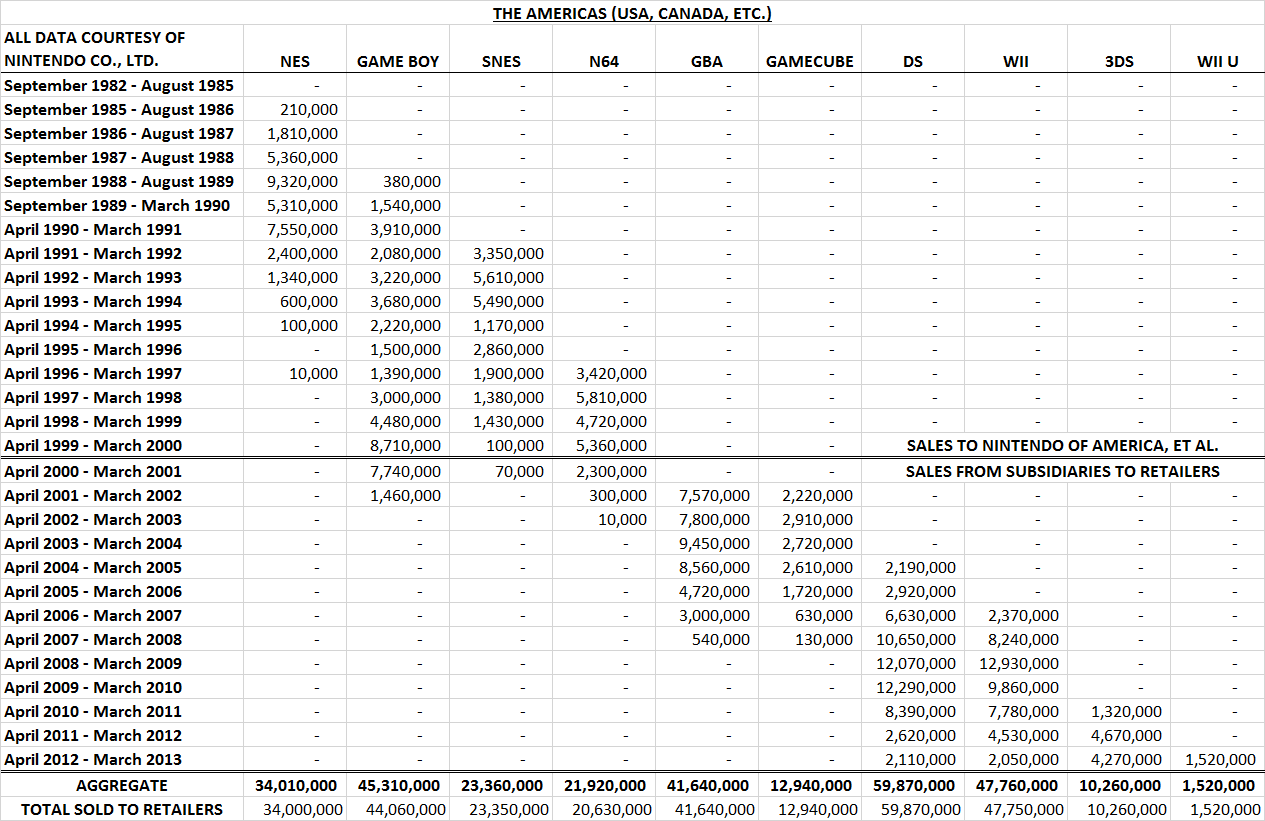This screenshot has height=821, width=1265.
Task: Click Game Boy value 3,680,000
Action: tap(406, 301)
